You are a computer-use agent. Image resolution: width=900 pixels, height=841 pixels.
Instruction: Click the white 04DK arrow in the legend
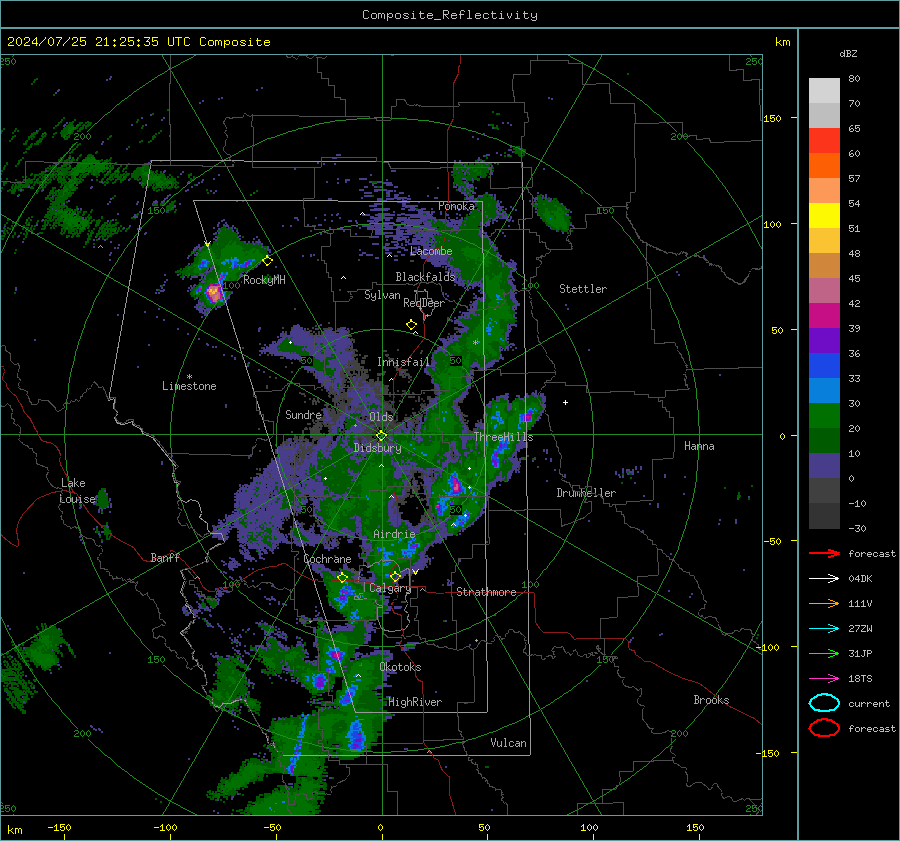point(824,579)
